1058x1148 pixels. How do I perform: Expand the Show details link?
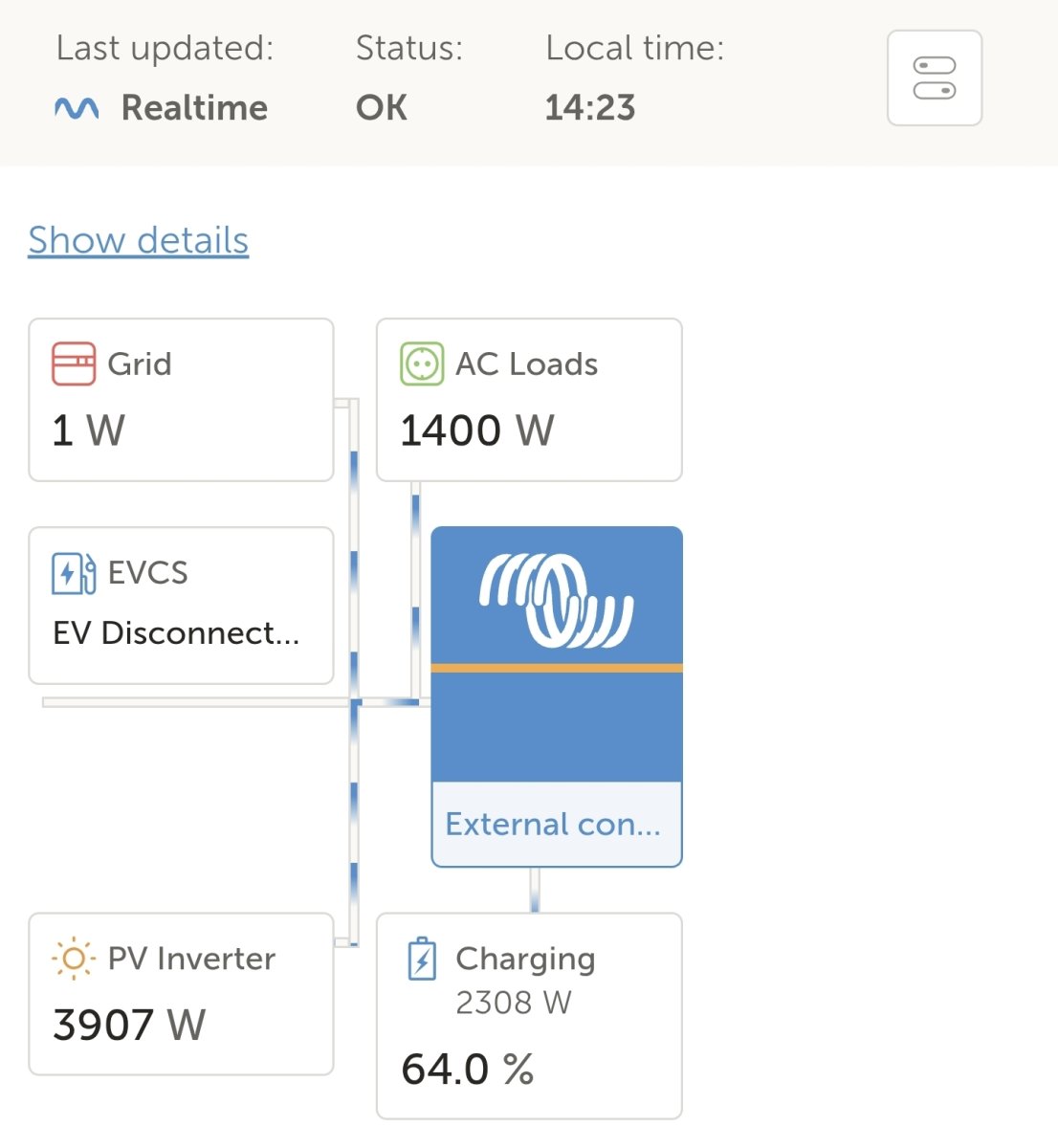click(x=139, y=240)
